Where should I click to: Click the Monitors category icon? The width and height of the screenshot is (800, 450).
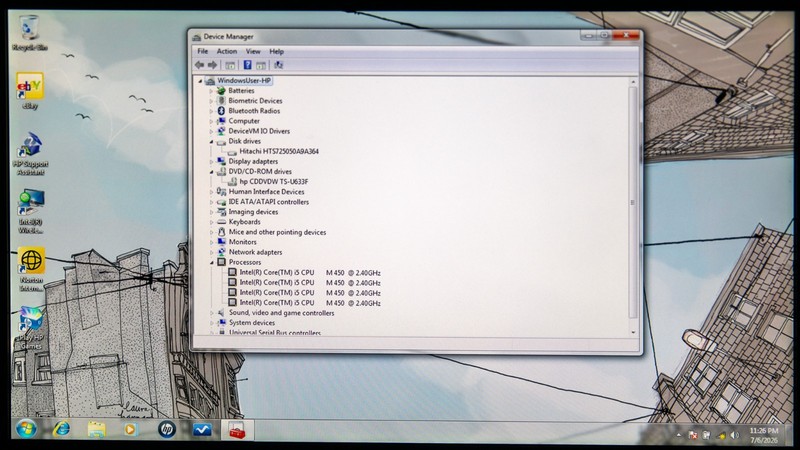(x=221, y=242)
